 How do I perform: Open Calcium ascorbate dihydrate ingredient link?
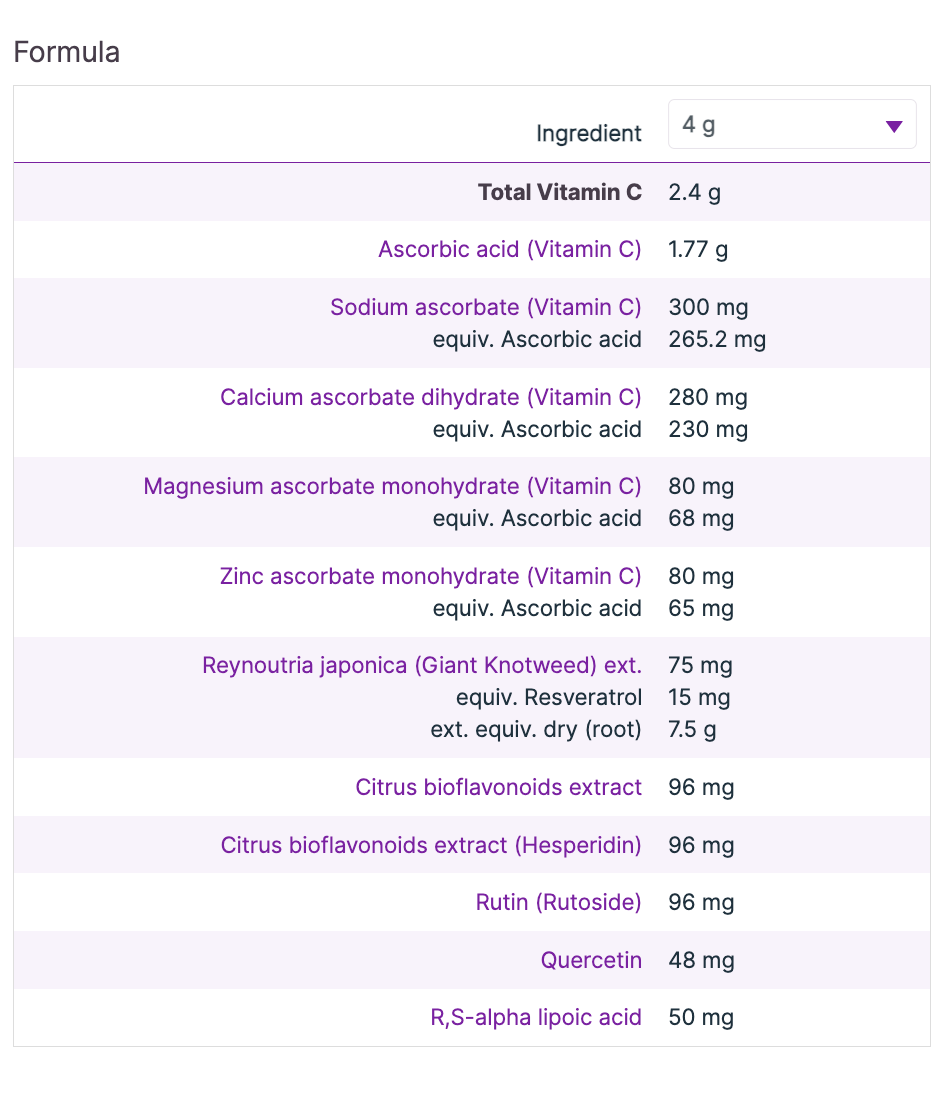(431, 397)
